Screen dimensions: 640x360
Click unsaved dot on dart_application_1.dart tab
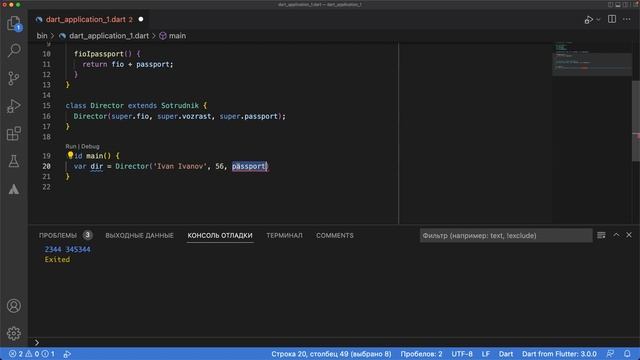click(x=141, y=19)
